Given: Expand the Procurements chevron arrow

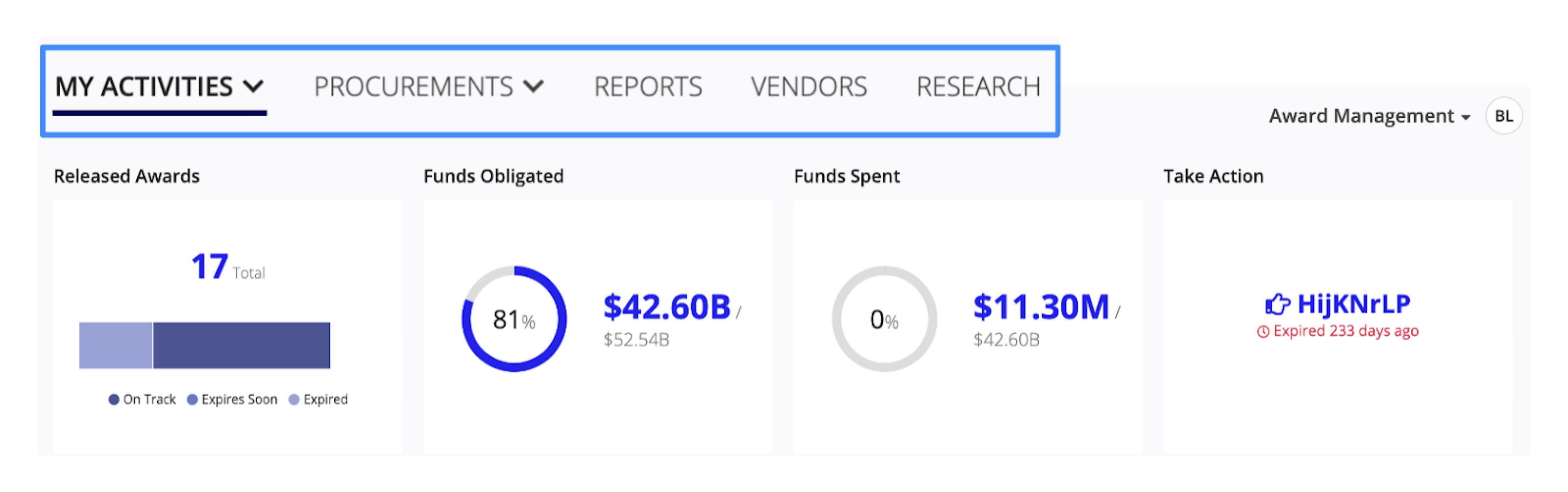Looking at the screenshot, I should point(533,87).
